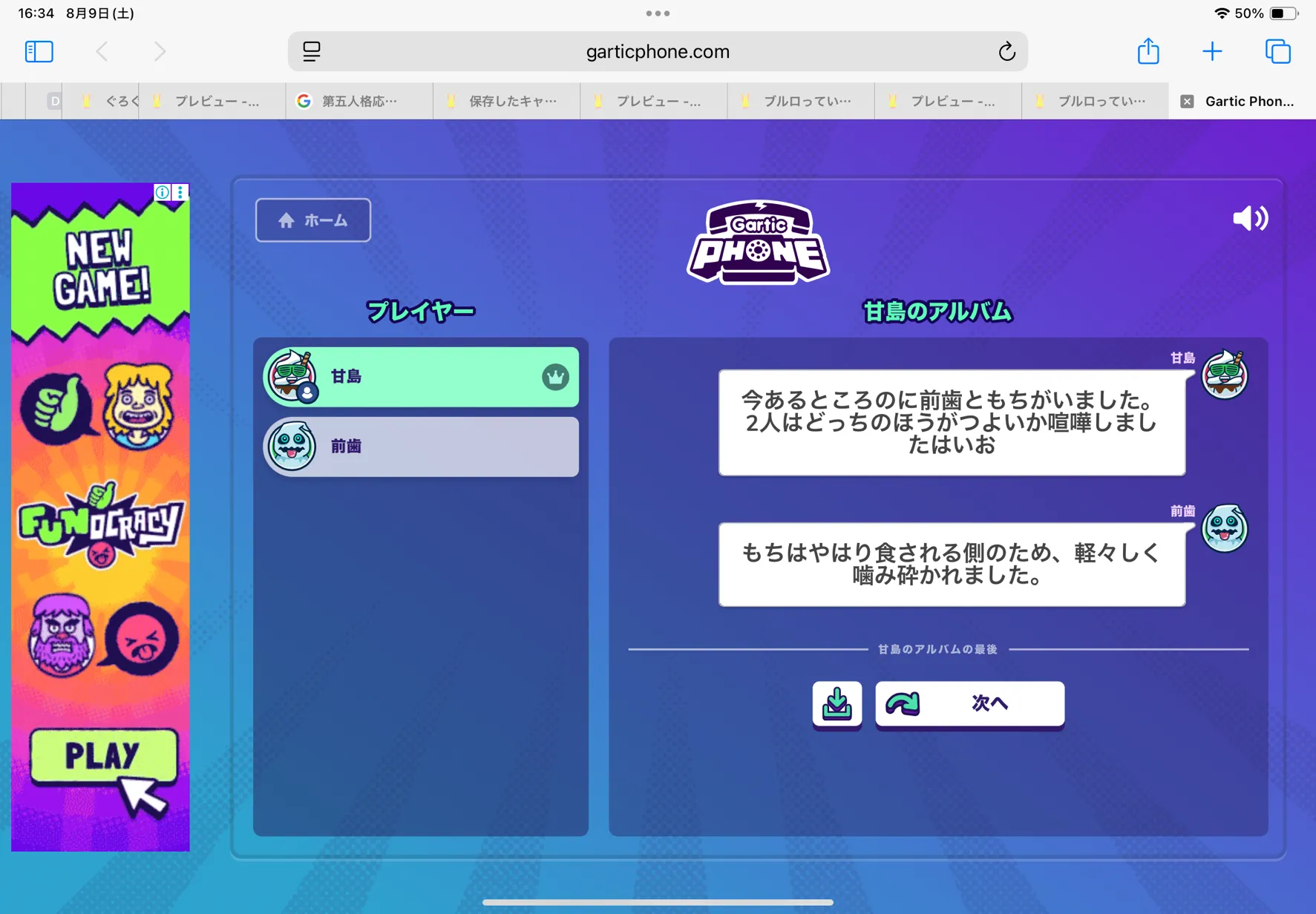Go back with the back arrow
This screenshot has height=914, width=1316.
[x=102, y=51]
